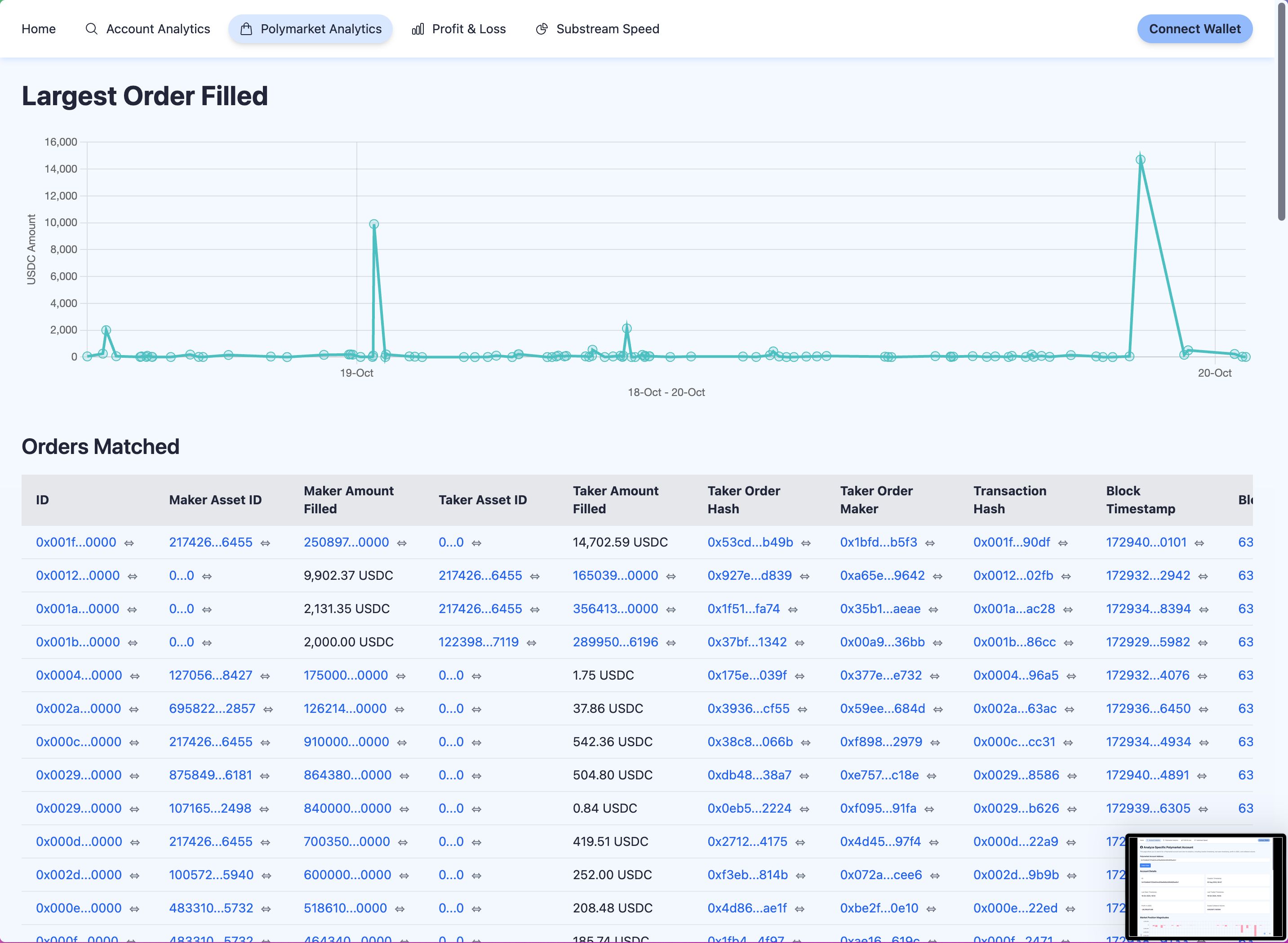The width and height of the screenshot is (1288, 943).
Task: Open transaction hash 0x0012...02fb
Action: click(x=1013, y=575)
